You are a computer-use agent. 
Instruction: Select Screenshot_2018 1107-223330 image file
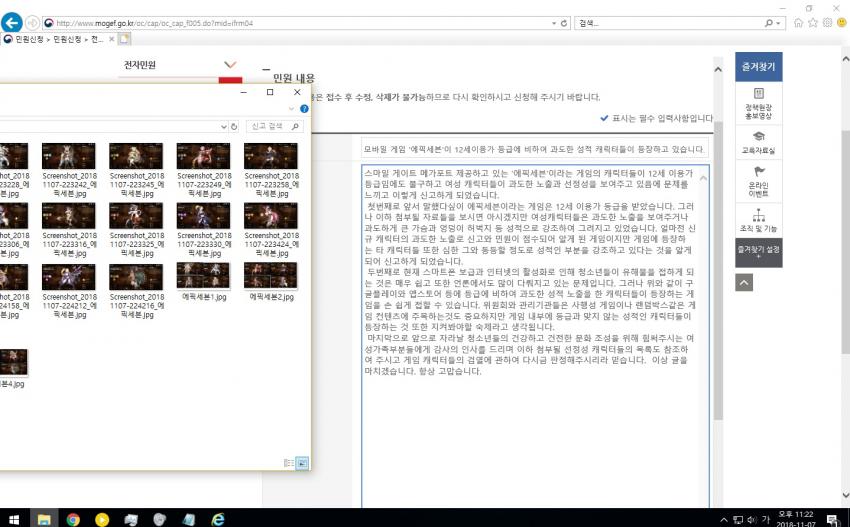pos(203,229)
